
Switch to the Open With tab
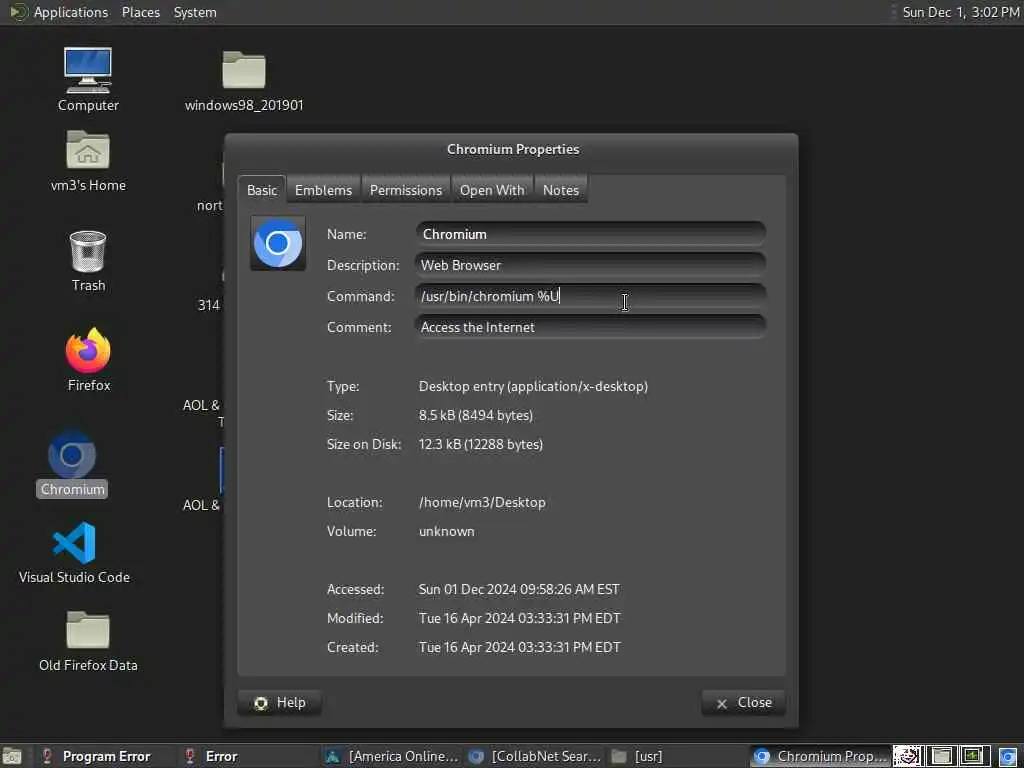492,190
